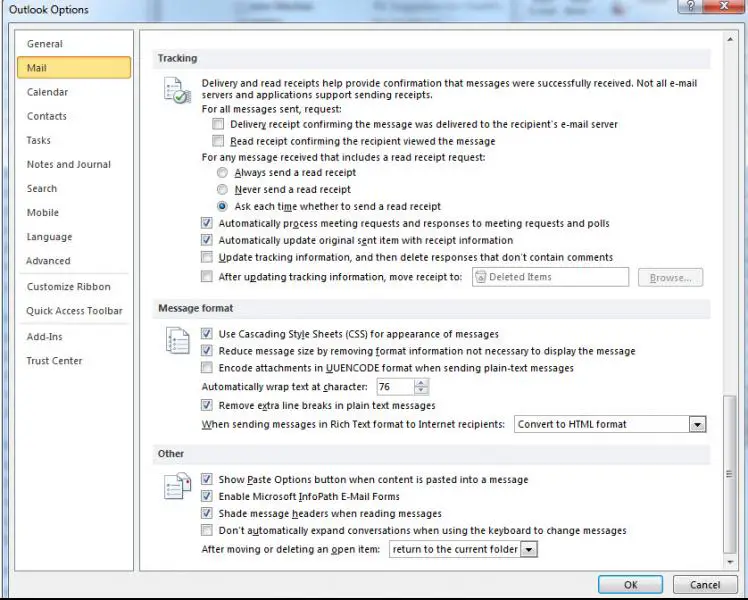Open the Trust Center options

click(73, 361)
